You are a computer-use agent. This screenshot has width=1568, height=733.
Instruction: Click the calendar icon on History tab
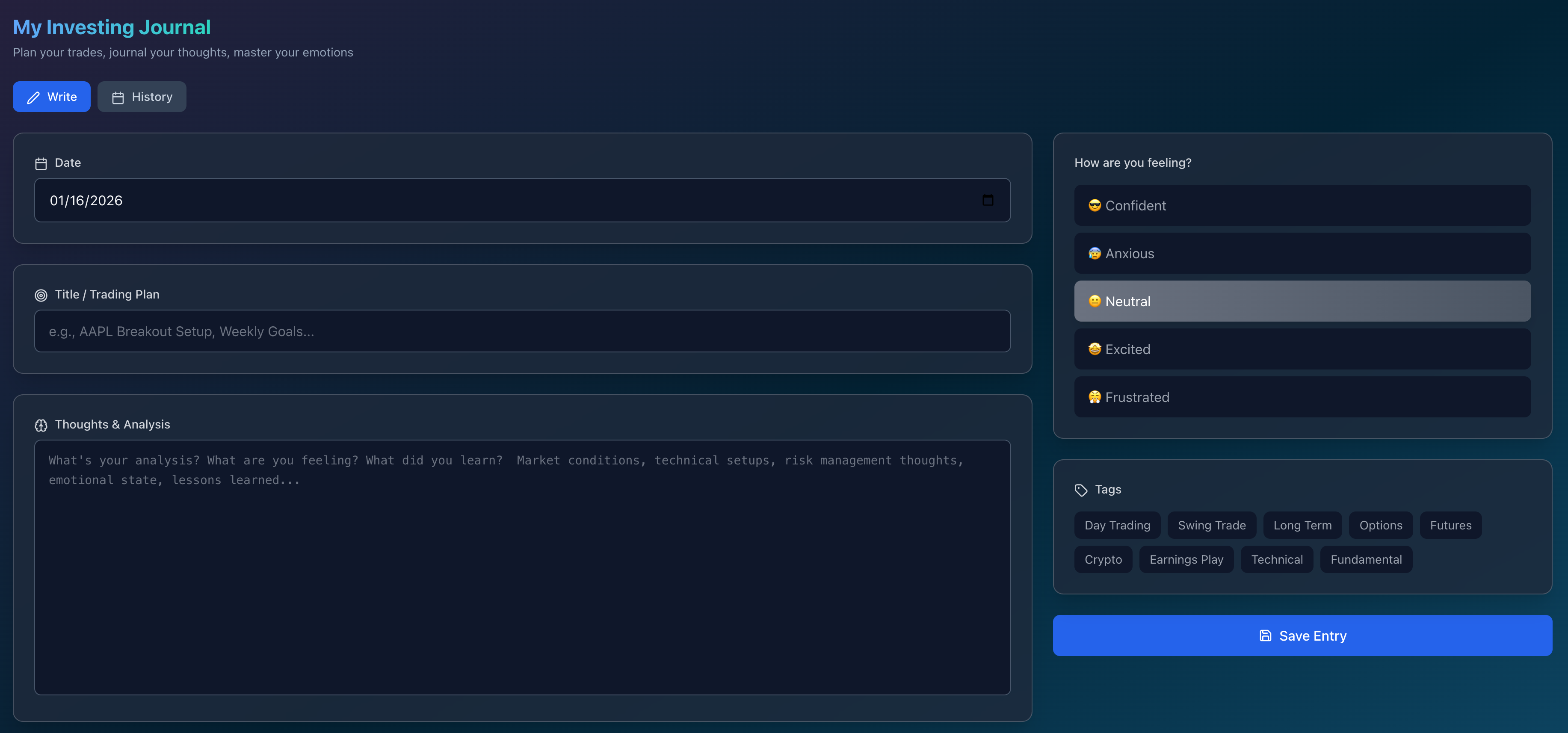point(118,98)
